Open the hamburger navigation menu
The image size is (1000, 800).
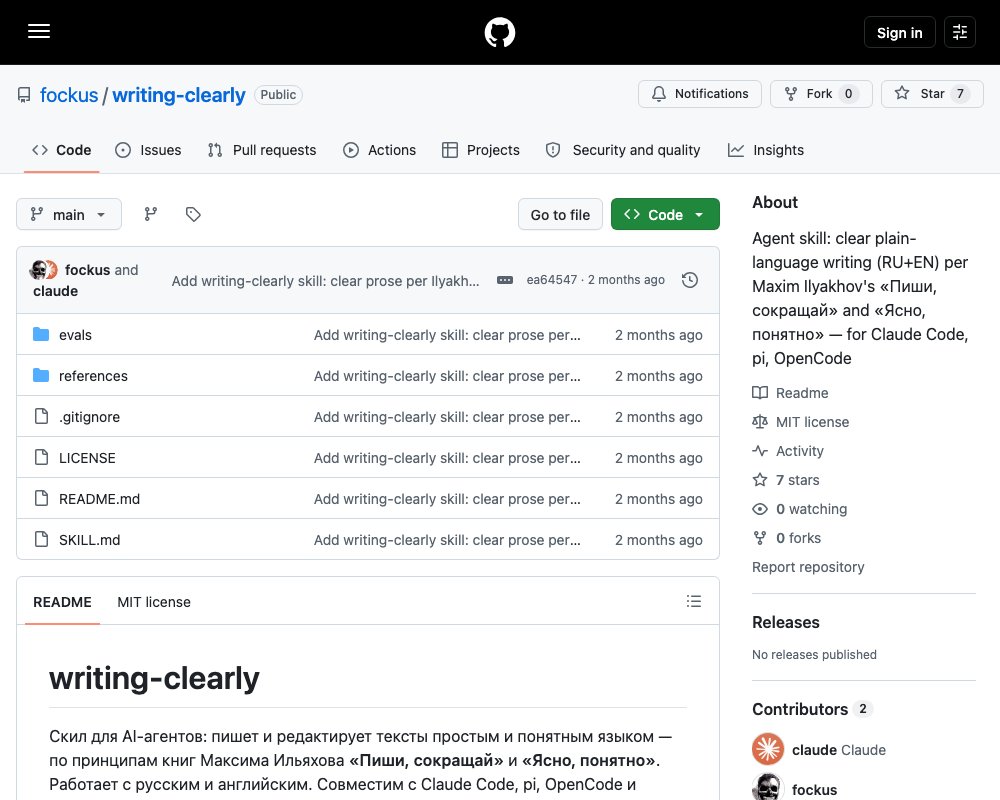click(39, 31)
